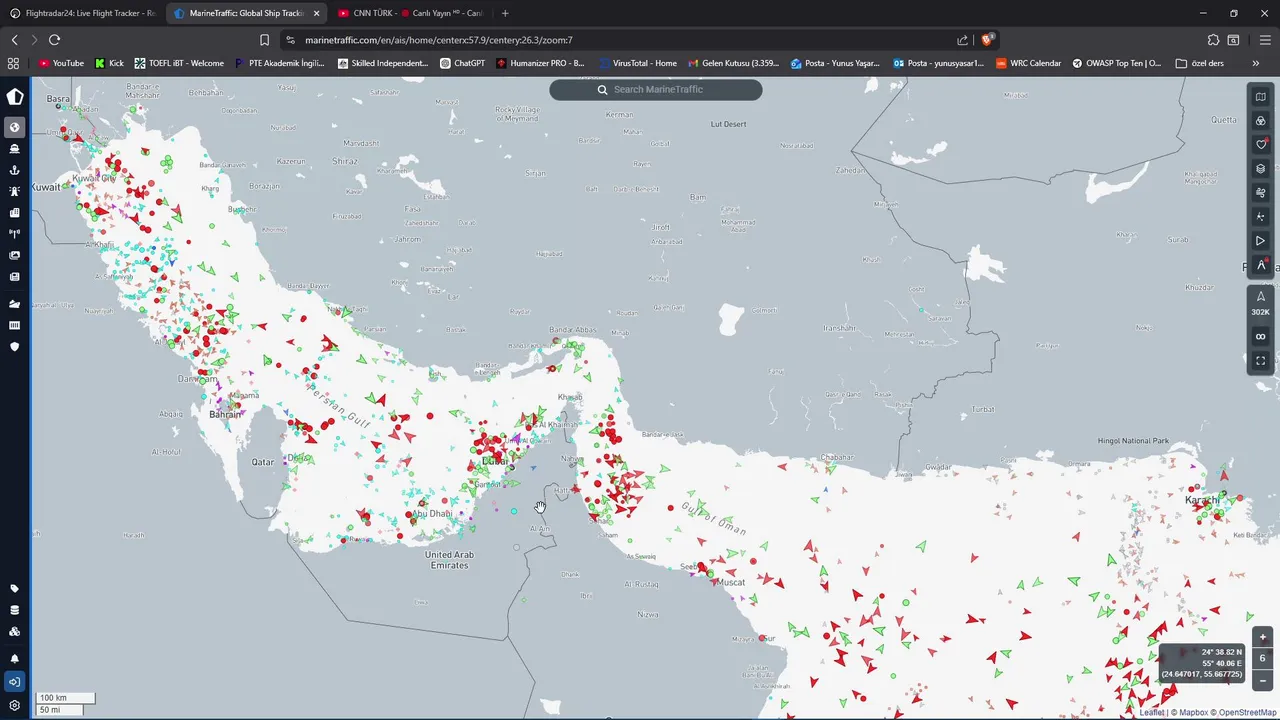Open the map filters icon
The width and height of the screenshot is (1280, 720).
(1261, 121)
